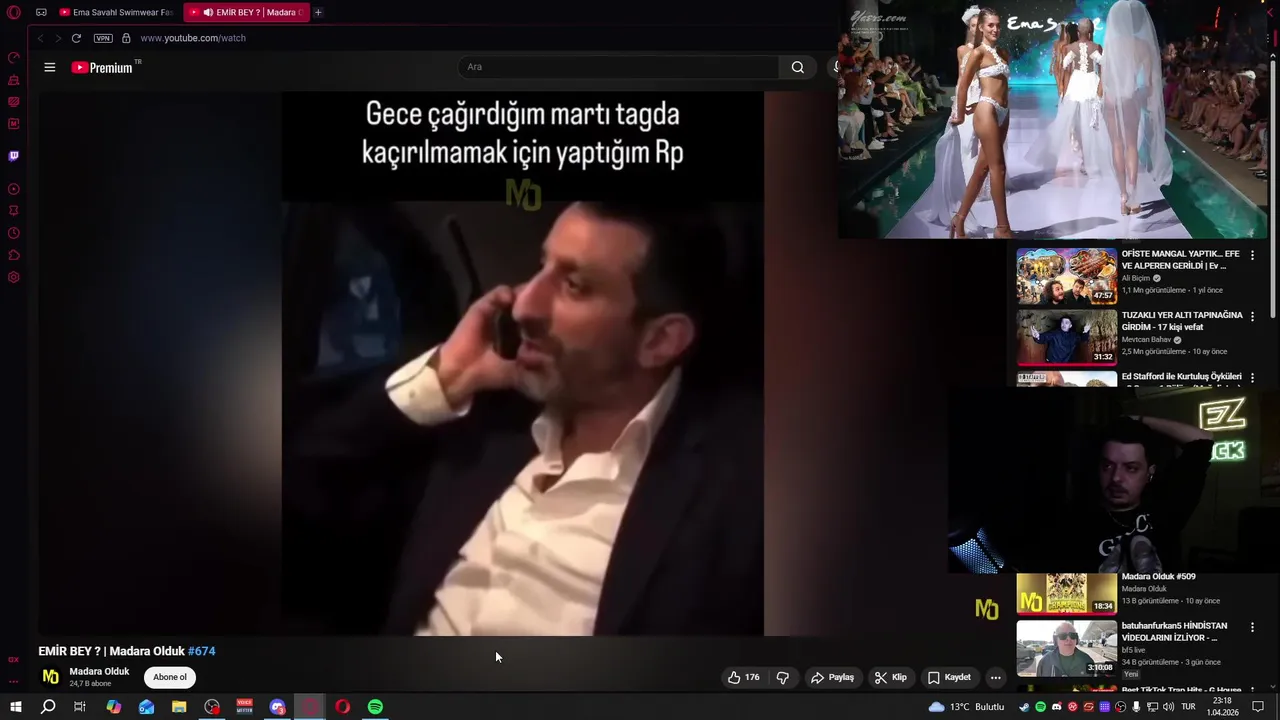Mute tab via speaker icon on EMİR BEY tab
The width and height of the screenshot is (1280, 720).
point(208,12)
